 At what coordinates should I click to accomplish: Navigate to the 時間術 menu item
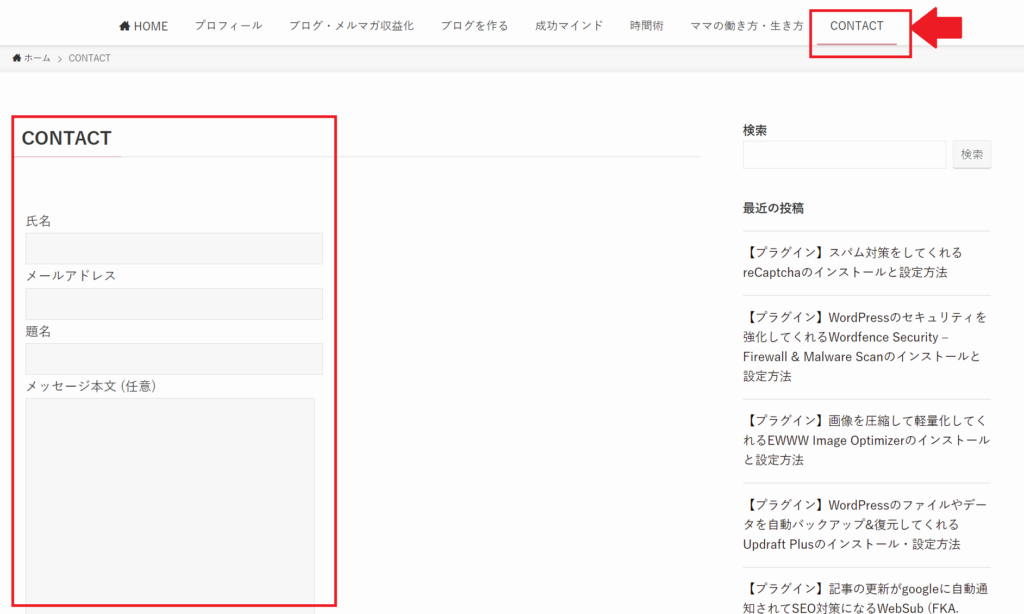point(647,26)
